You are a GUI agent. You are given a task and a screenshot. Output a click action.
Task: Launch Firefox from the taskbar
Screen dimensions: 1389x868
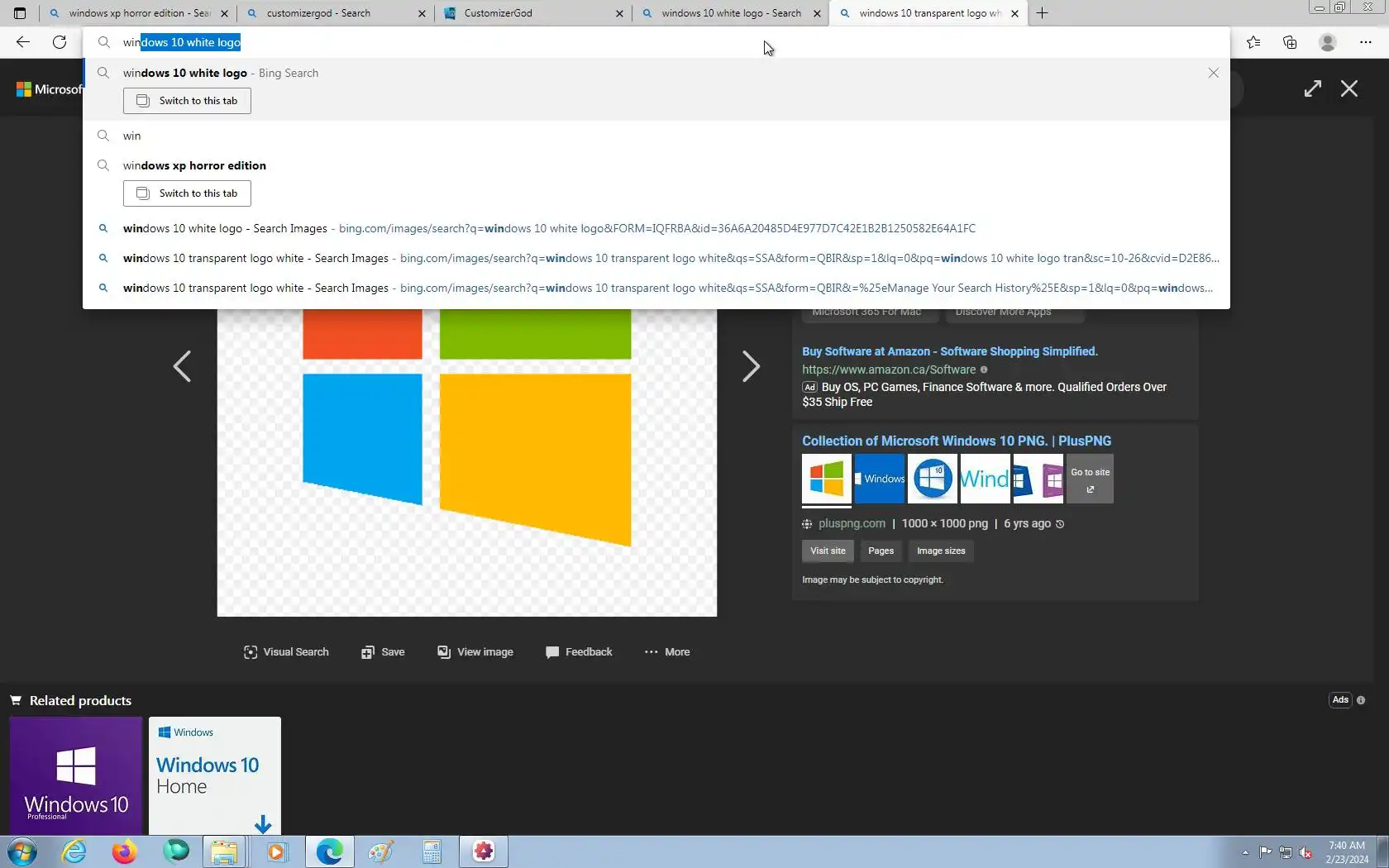tap(125, 851)
